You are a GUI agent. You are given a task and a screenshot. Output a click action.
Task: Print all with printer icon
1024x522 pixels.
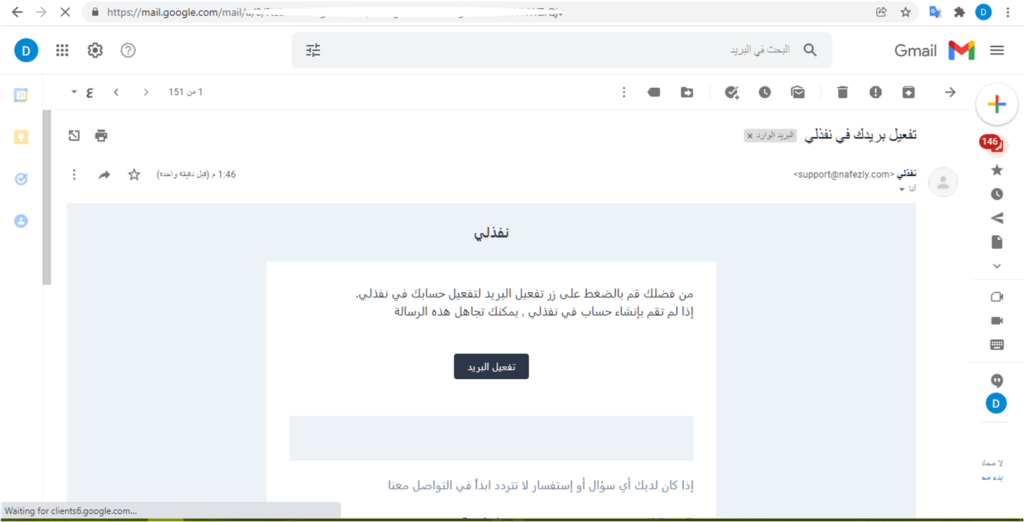tap(101, 136)
